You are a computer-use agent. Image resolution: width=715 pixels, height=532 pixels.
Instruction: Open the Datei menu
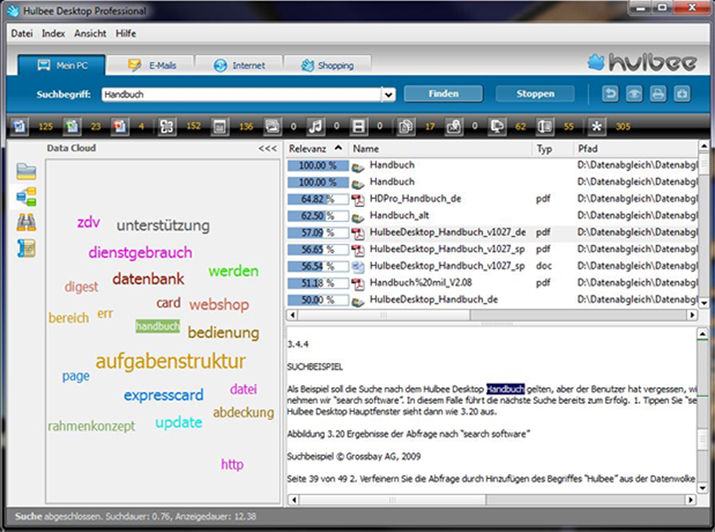point(22,33)
